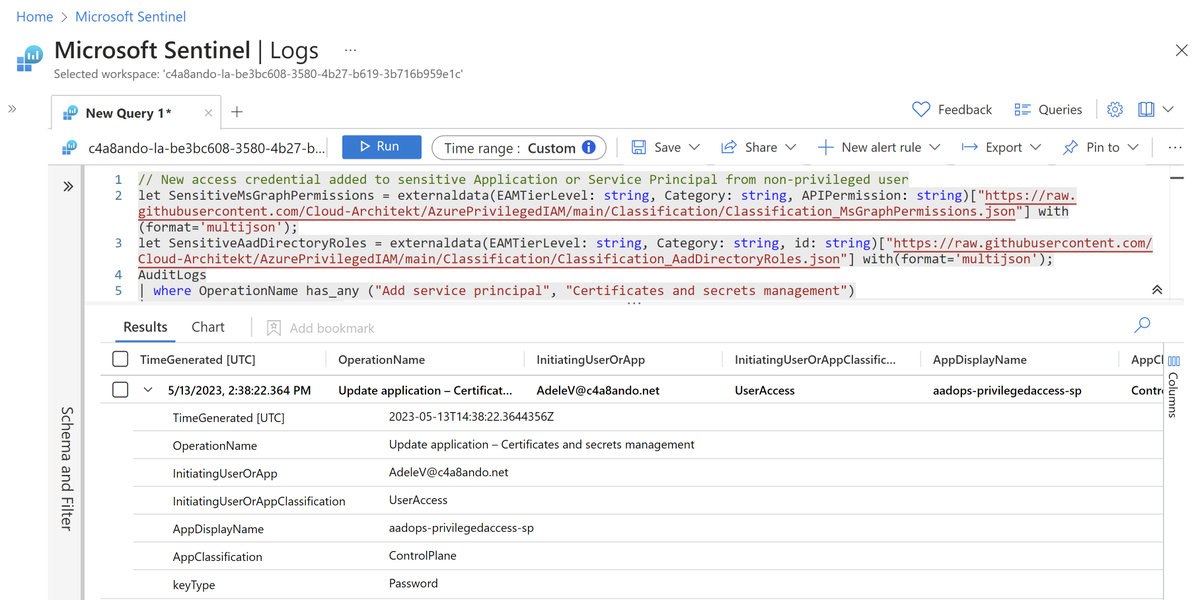The image size is (1200, 600).
Task: Click the Share icon
Action: point(729,147)
